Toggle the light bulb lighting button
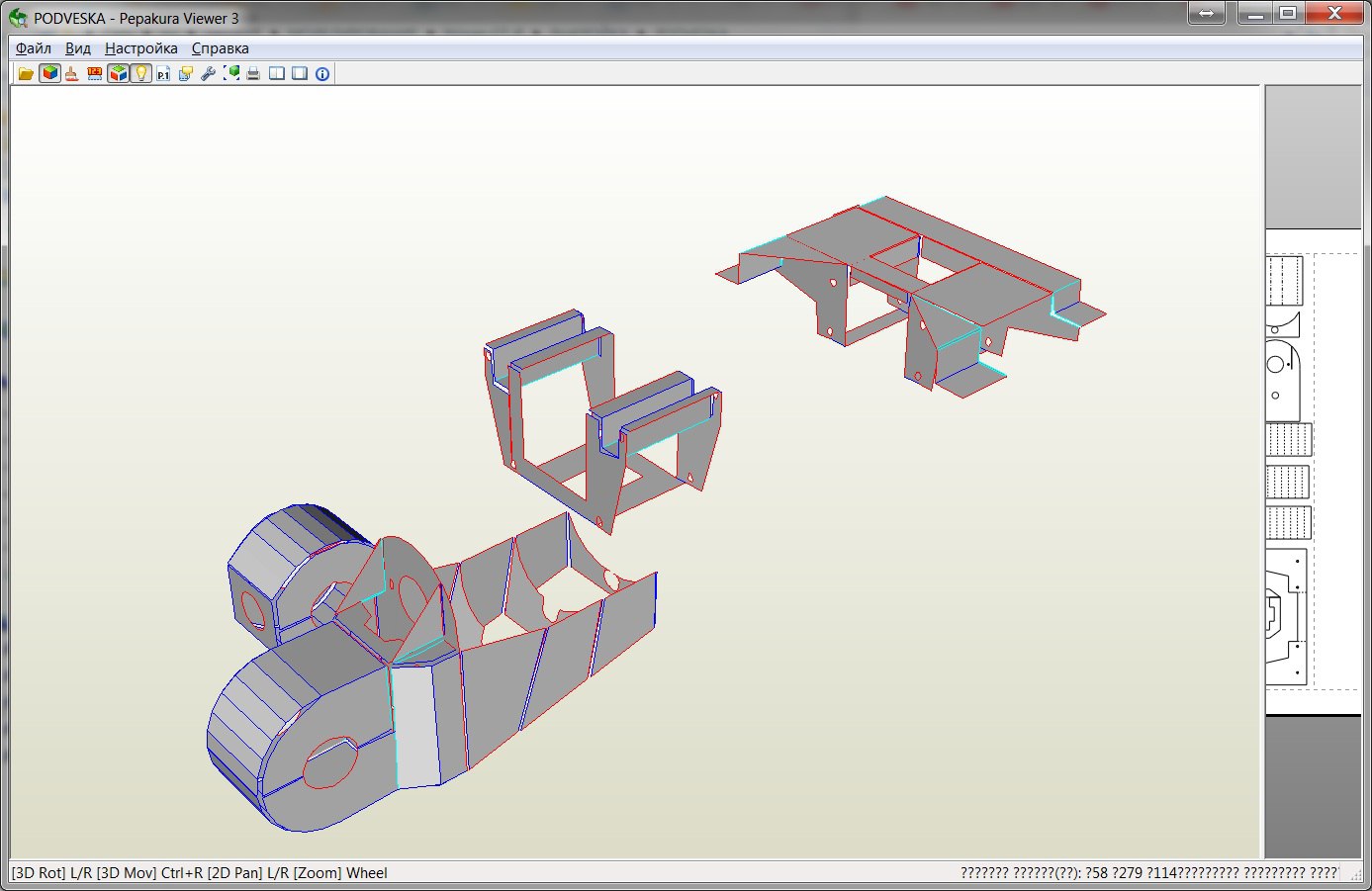The height and width of the screenshot is (891, 1372). 140,73
